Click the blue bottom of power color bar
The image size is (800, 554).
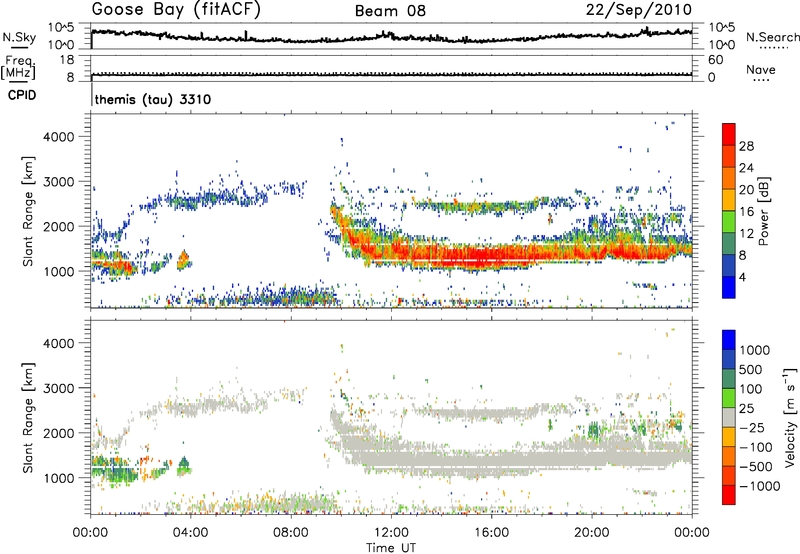tap(729, 287)
